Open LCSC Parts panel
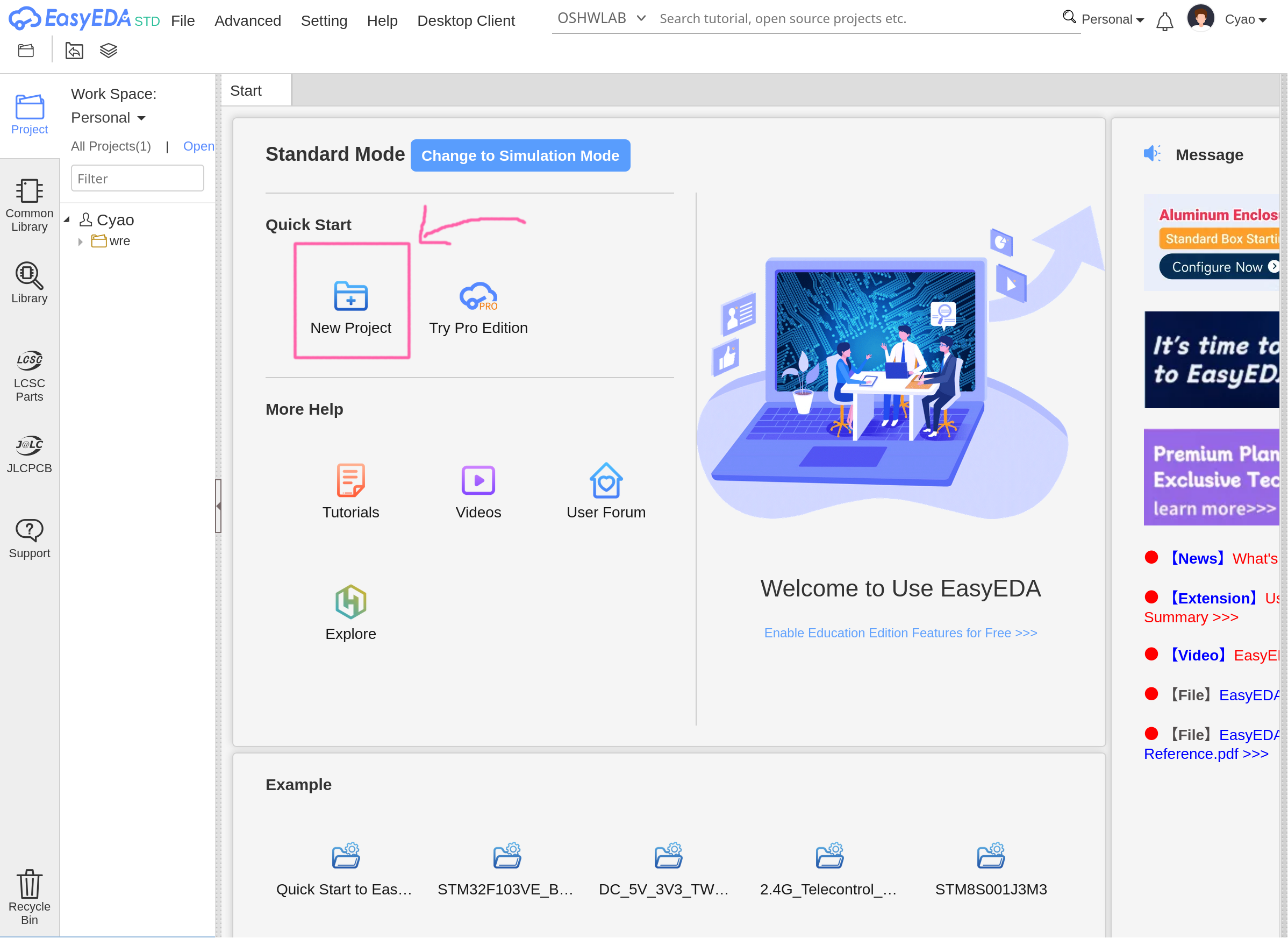Image resolution: width=1288 pixels, height=938 pixels. [x=30, y=375]
